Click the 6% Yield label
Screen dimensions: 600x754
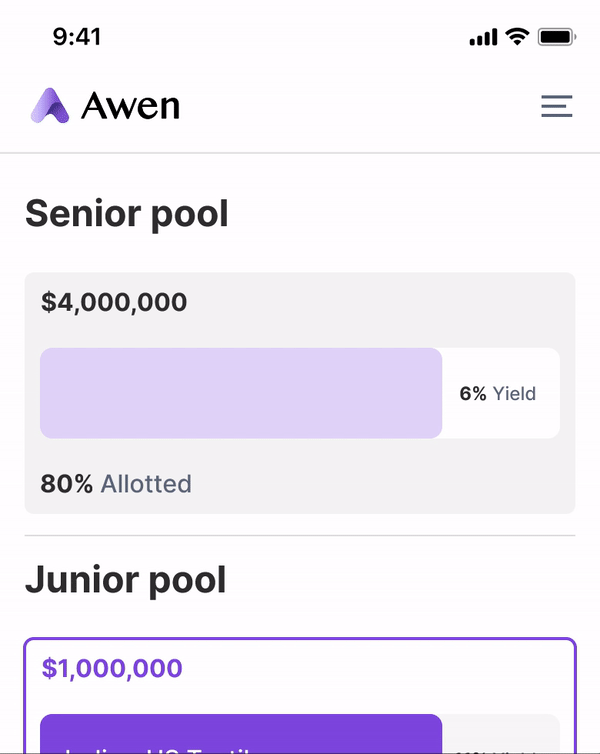[497, 394]
